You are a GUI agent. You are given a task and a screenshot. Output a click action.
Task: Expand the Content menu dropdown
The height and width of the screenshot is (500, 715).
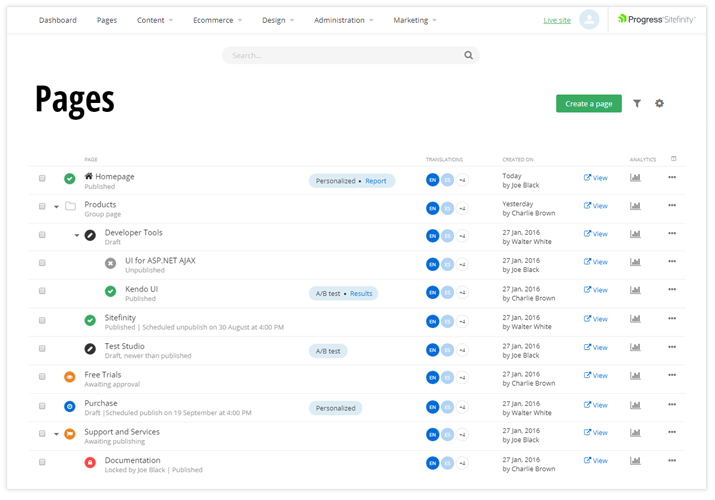point(154,20)
